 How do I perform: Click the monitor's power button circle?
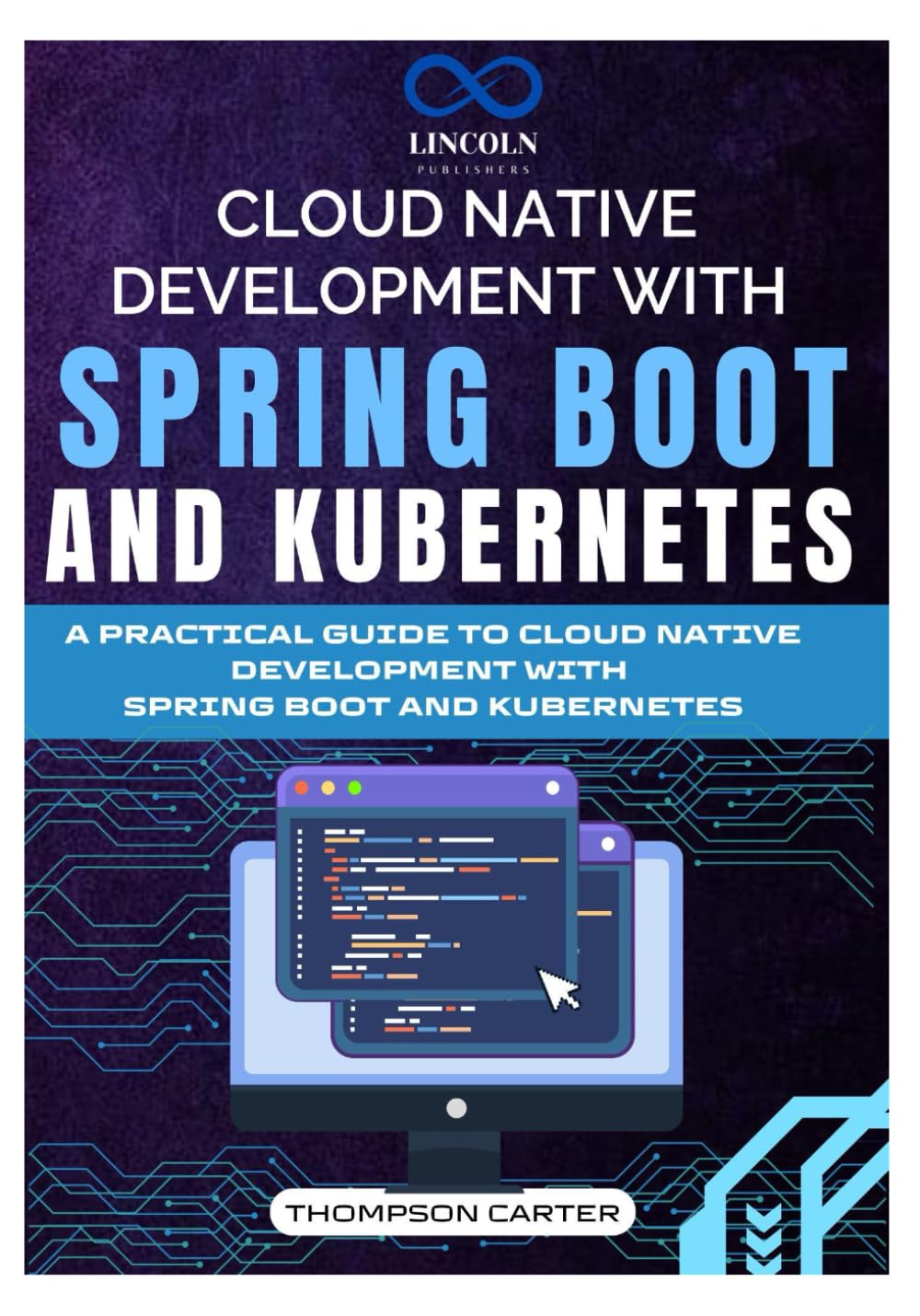[456, 1108]
